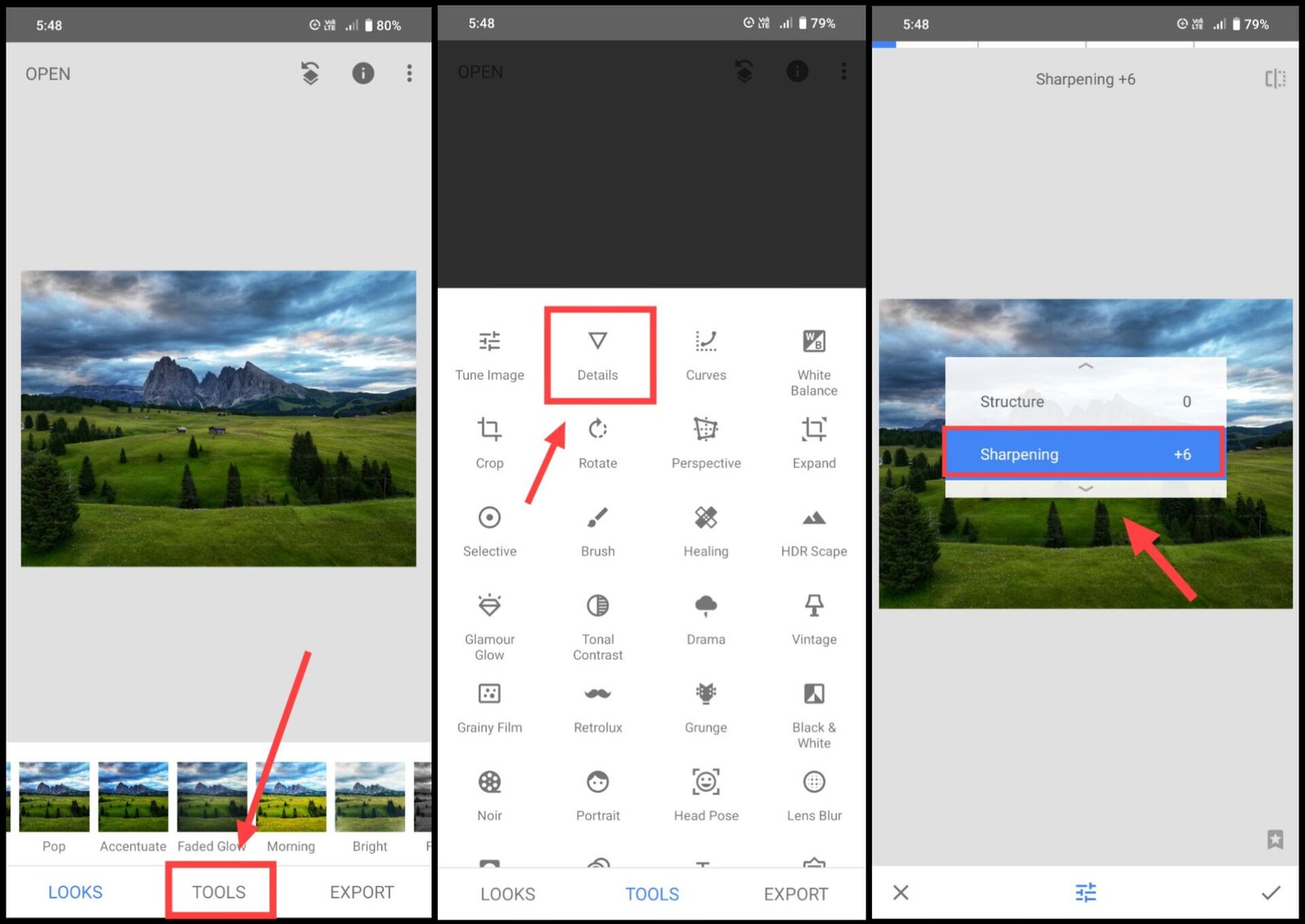This screenshot has width=1305, height=924.
Task: Open the Black & White filter
Action: pyautogui.click(x=814, y=715)
